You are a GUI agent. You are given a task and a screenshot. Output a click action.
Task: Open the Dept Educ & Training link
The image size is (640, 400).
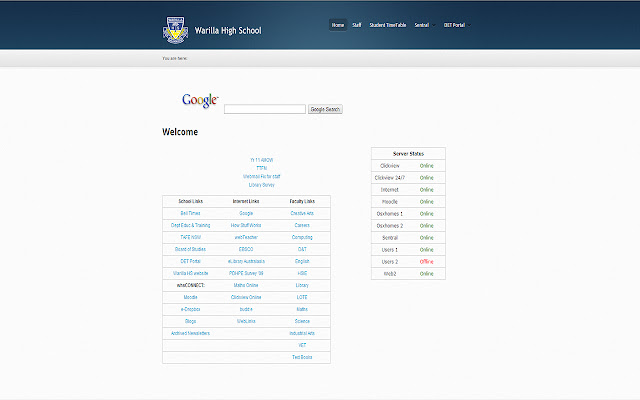pyautogui.click(x=191, y=225)
